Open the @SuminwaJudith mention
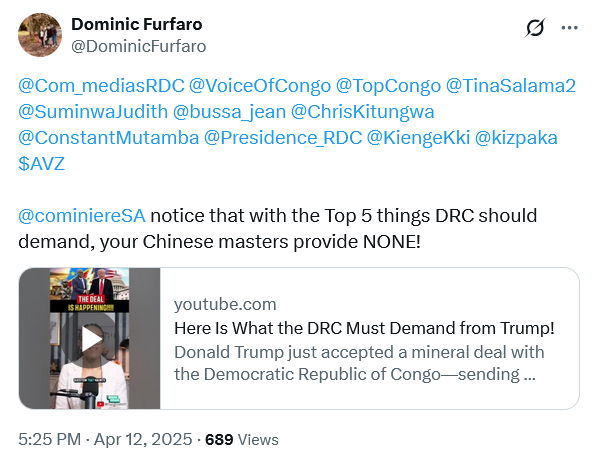598x458 pixels. [x=93, y=112]
